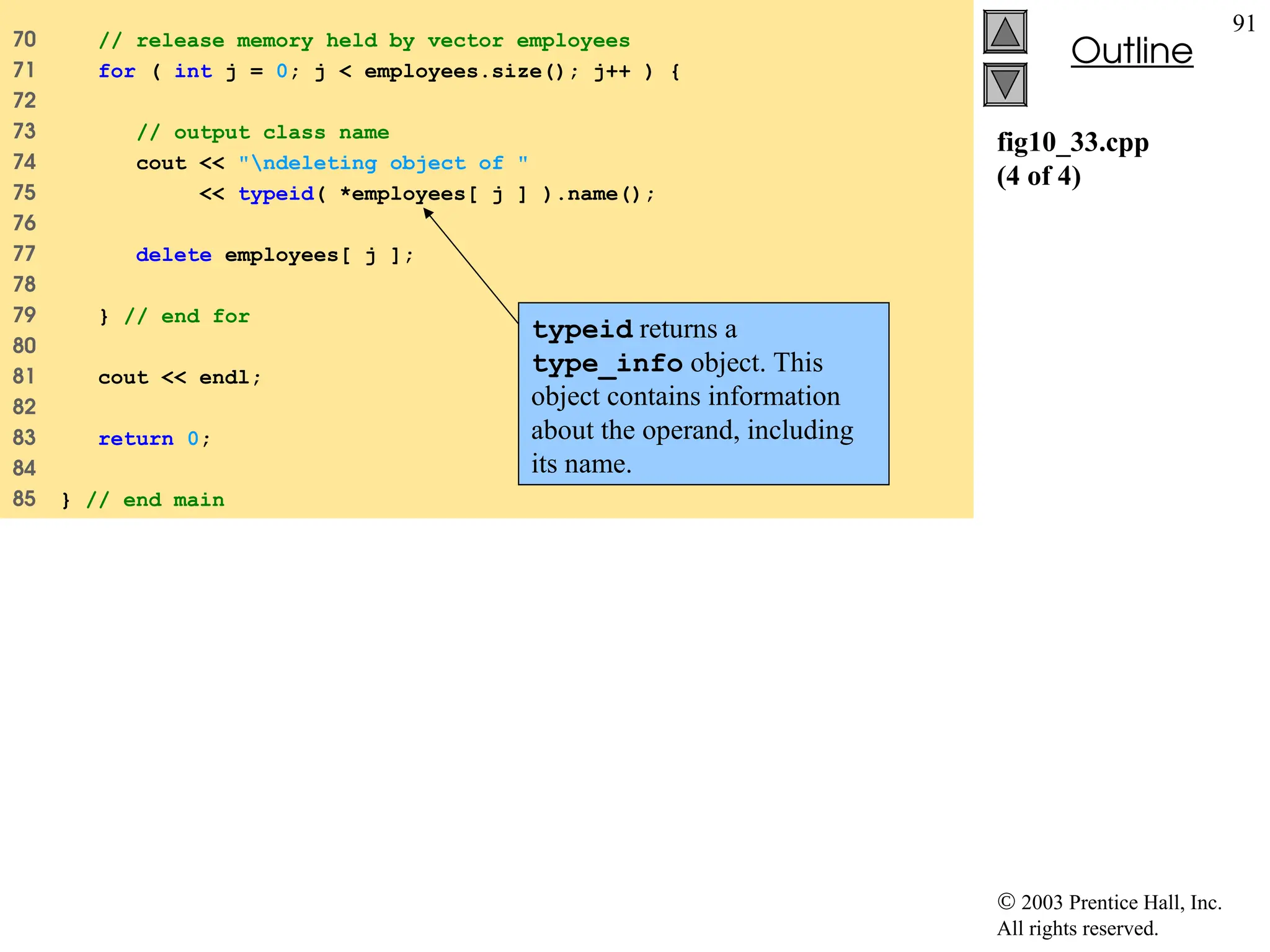
Task: Click 'cout' on line 74
Action: tap(161, 163)
